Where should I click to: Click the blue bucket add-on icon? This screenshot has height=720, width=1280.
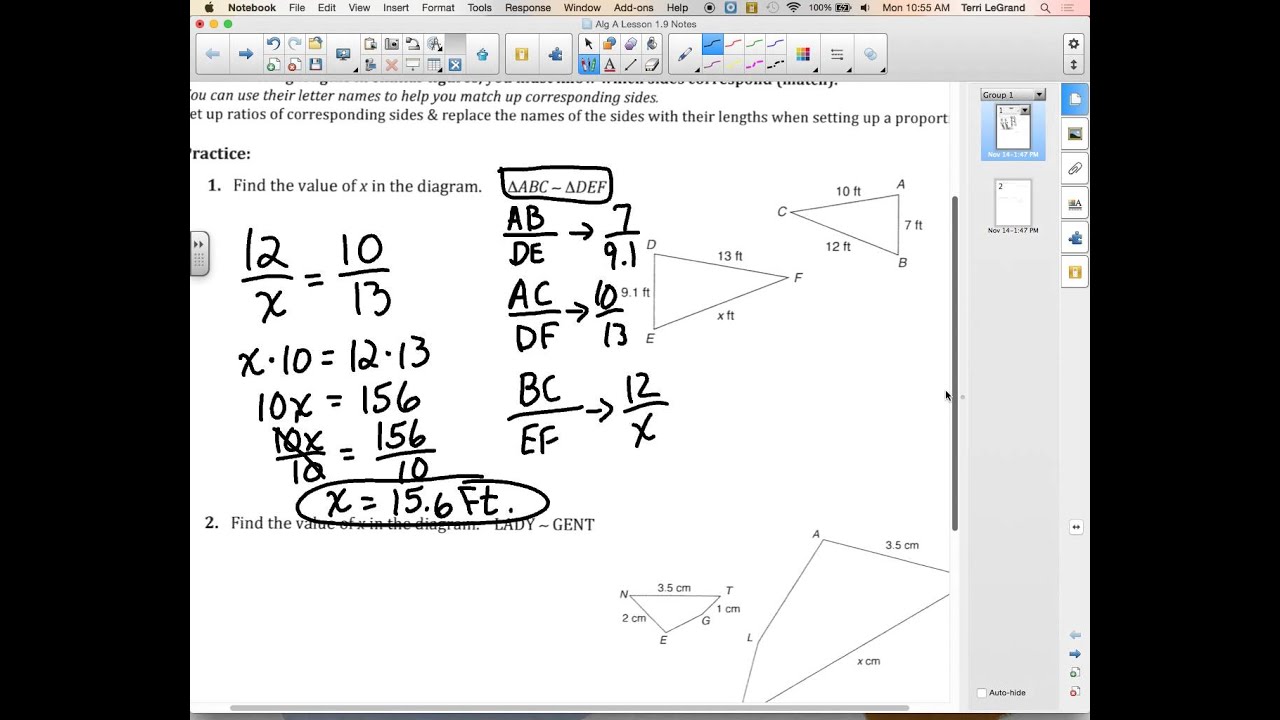[x=482, y=54]
